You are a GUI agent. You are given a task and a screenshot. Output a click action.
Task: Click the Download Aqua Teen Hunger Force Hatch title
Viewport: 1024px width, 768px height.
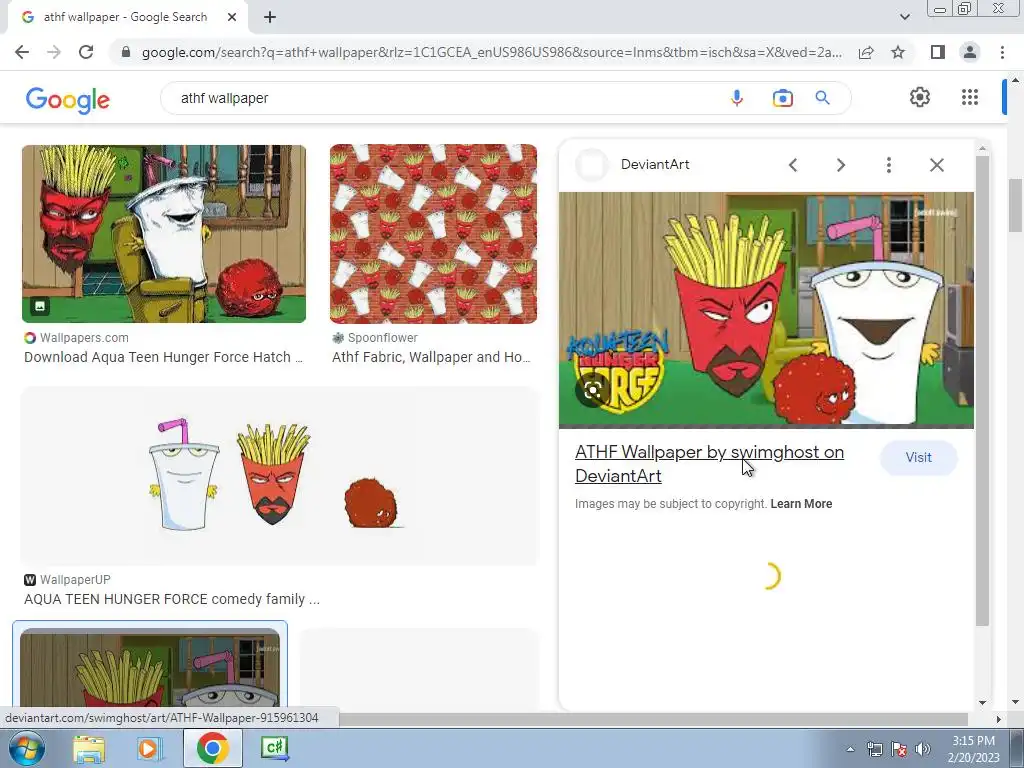pos(163,357)
